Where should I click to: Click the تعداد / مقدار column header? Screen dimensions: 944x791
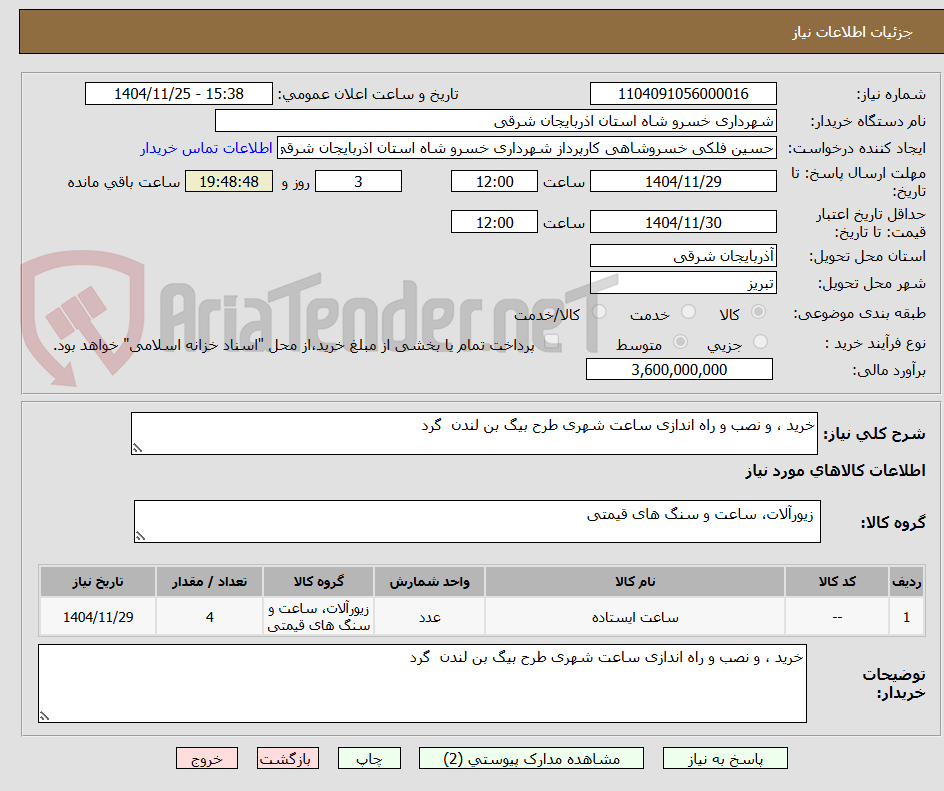pyautogui.click(x=210, y=582)
